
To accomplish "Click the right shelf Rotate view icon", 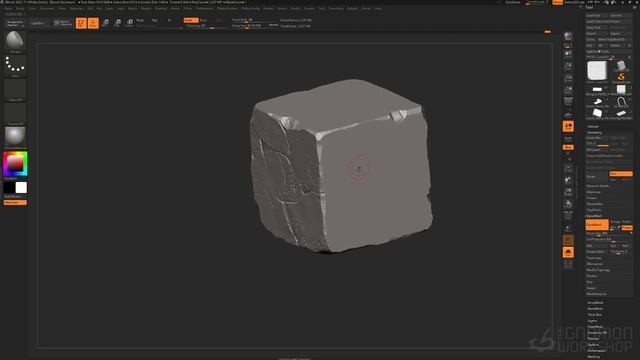I will [x=568, y=204].
